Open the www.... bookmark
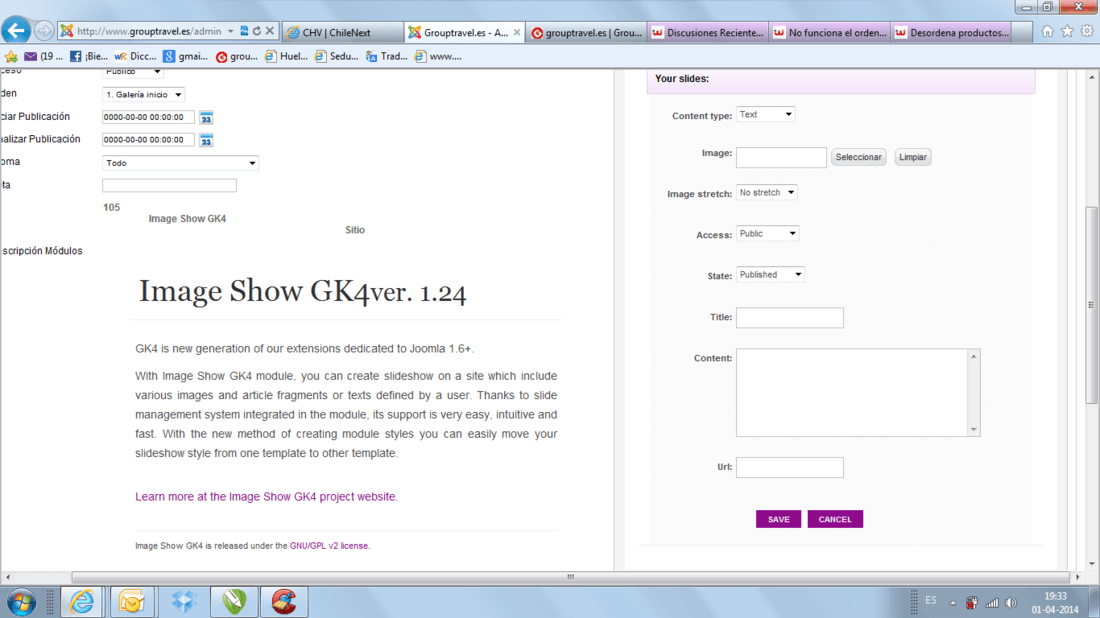Viewport: 1100px width, 618px height. [438, 56]
